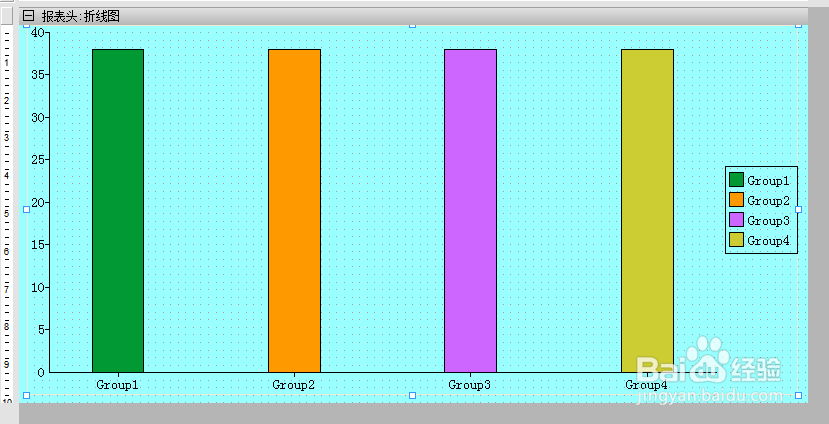Click the y-axis value 35
This screenshot has height=424, width=829.
point(38,75)
